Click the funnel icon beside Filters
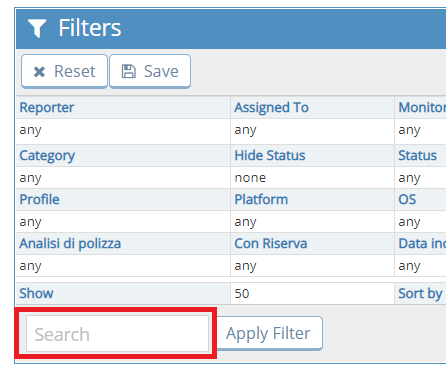The width and height of the screenshot is (446, 371). [x=37, y=28]
